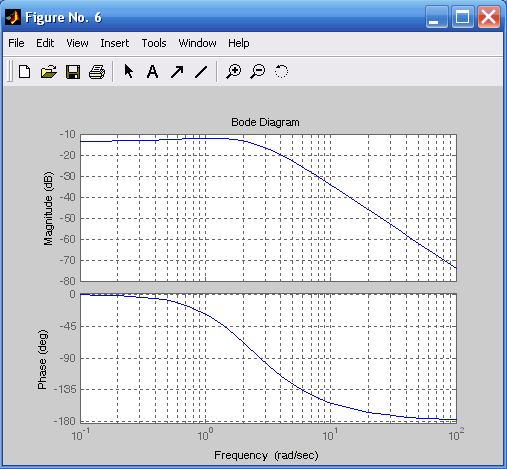Click the Bode Diagram title text
507x469 pixels.
(x=265, y=122)
